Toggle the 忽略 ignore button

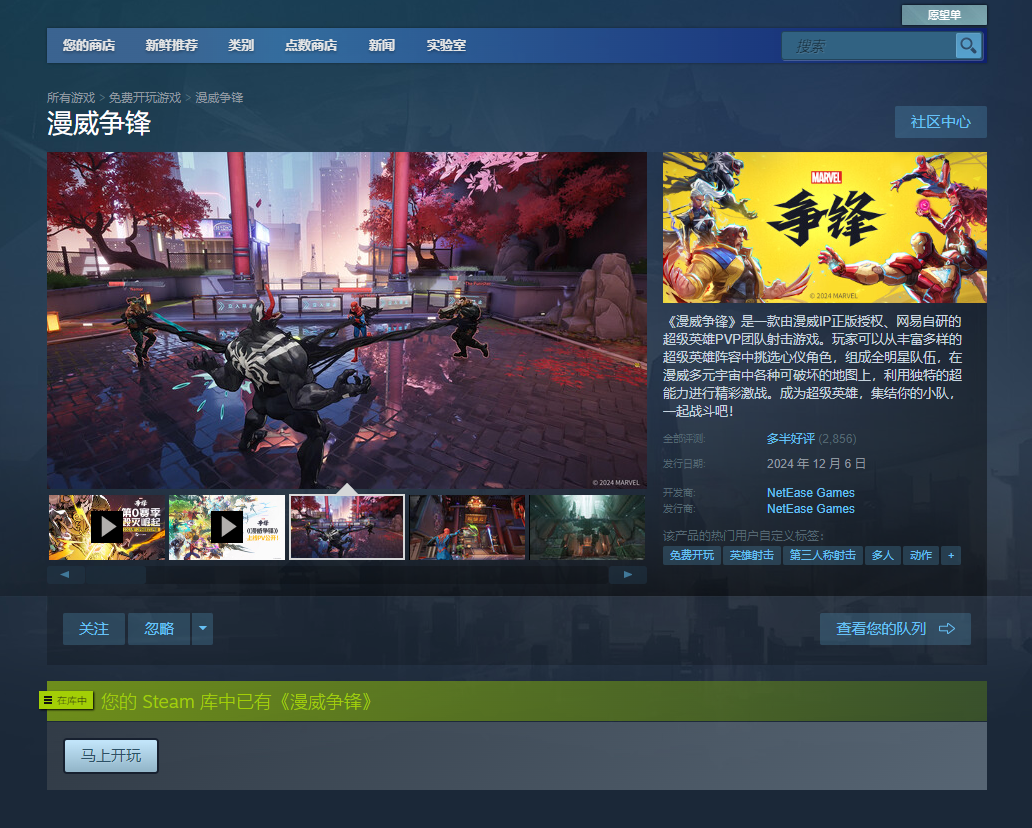tap(159, 629)
